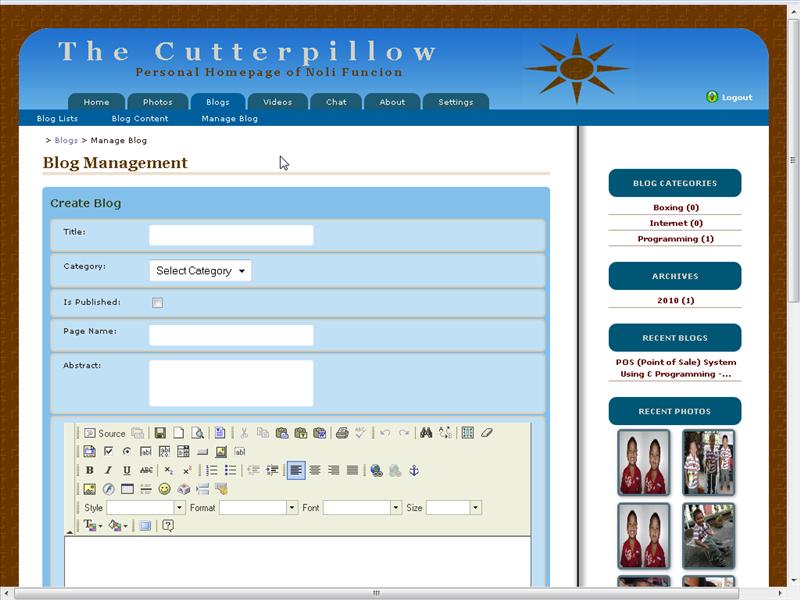Click the Replace icon
800x600 pixels.
[x=445, y=433]
